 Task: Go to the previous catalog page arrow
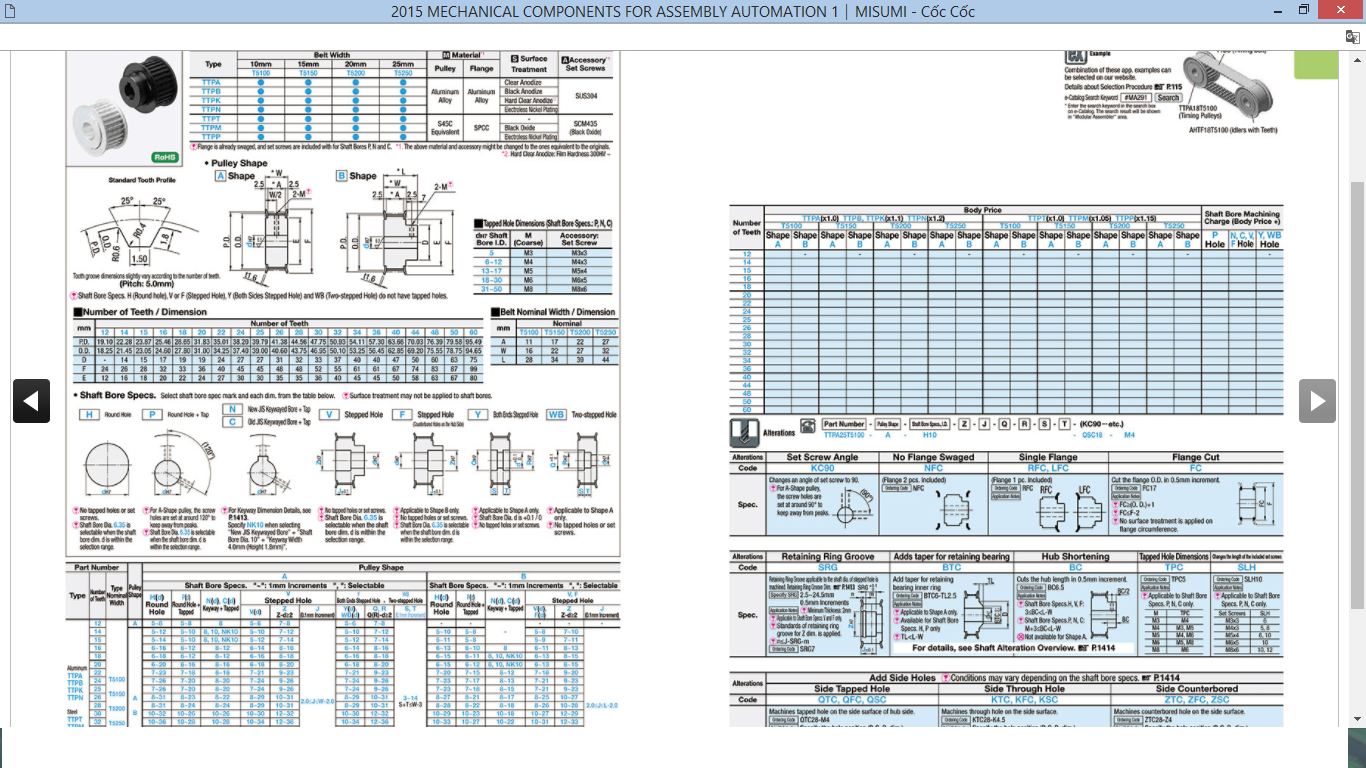(31, 401)
